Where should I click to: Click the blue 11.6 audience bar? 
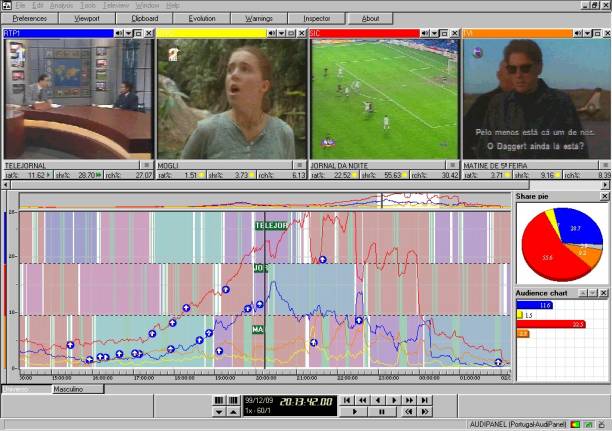click(534, 305)
